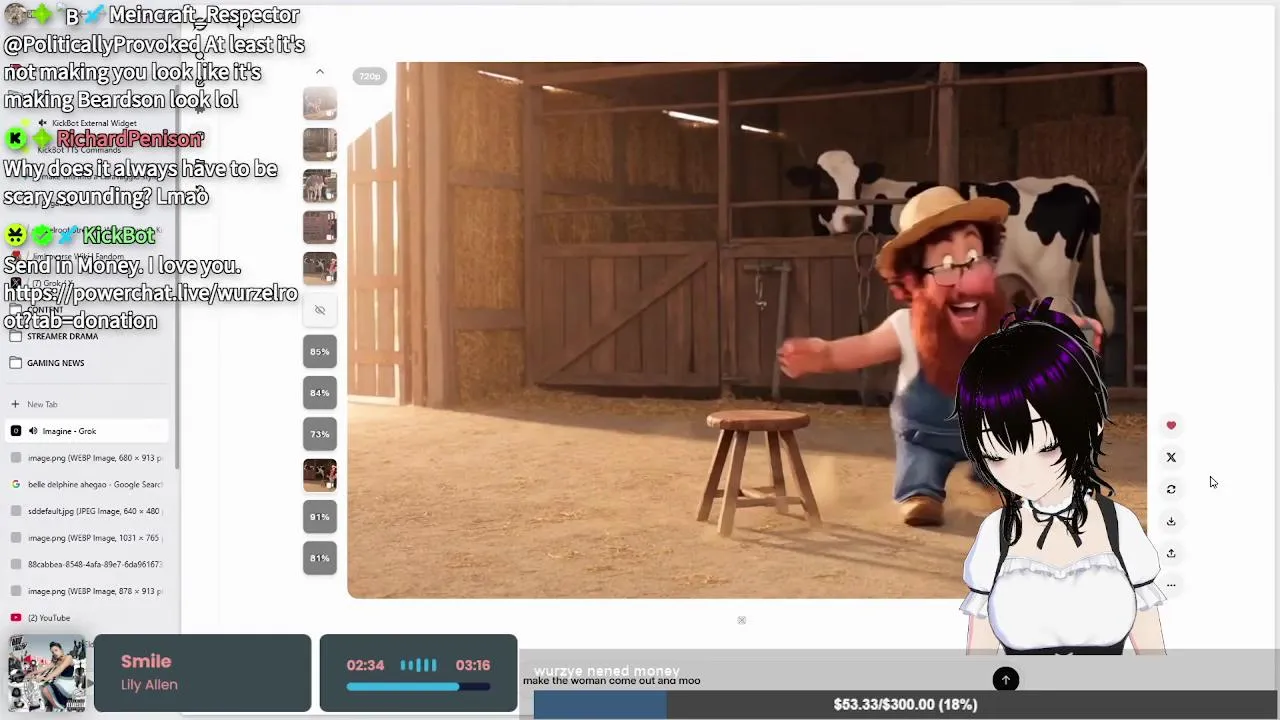Image resolution: width=1280 pixels, height=720 pixels.
Task: Click the prompt field reading 'make the woman come out and moo'
Action: (x=612, y=681)
